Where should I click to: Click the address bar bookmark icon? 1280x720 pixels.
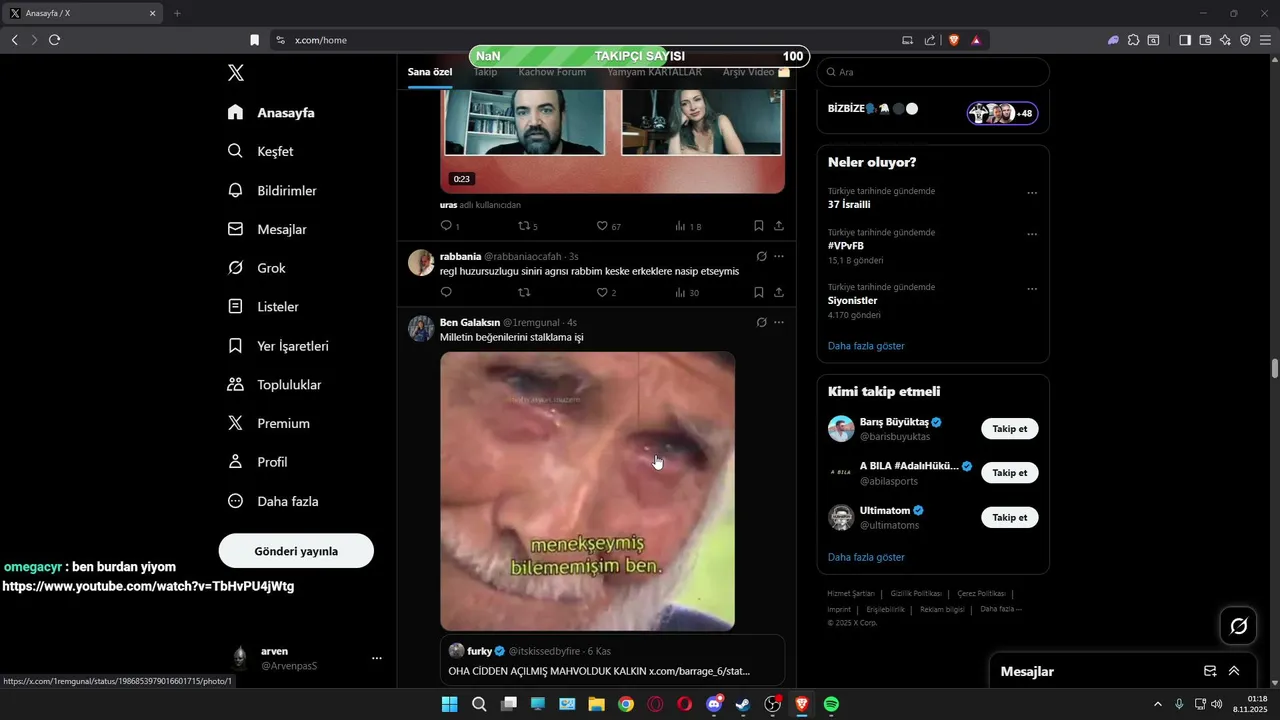tap(254, 40)
